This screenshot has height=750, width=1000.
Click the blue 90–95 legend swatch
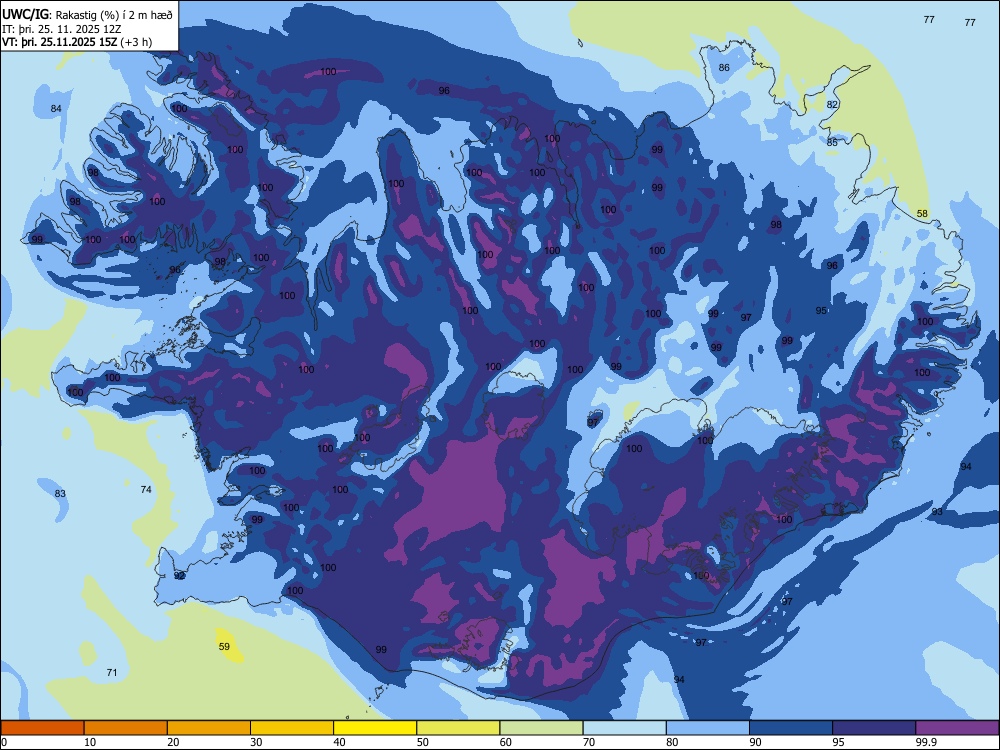point(791,728)
